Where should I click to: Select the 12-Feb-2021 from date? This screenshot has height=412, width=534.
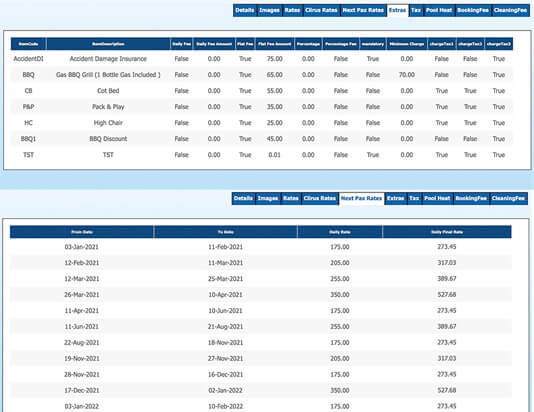click(x=82, y=263)
